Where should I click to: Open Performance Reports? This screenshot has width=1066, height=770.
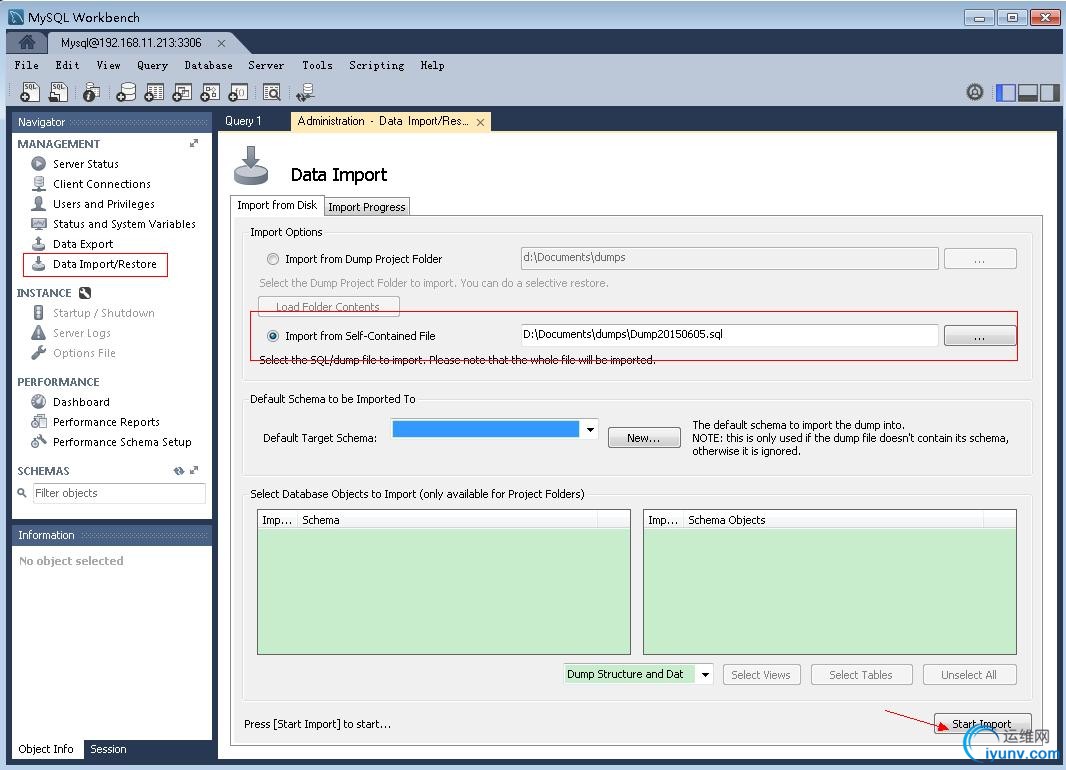(x=106, y=422)
